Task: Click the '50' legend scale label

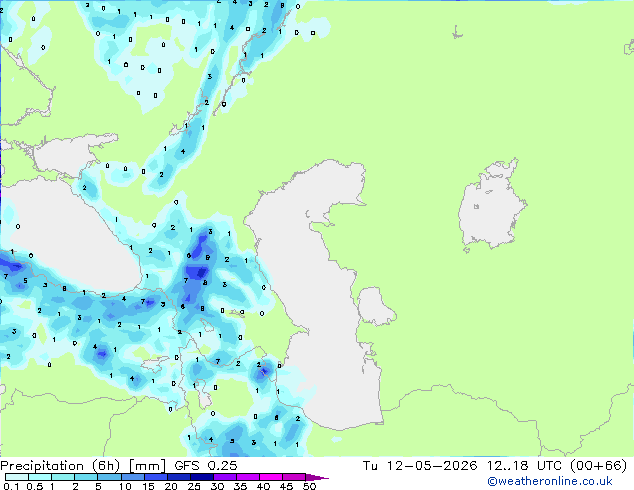Action: point(309,486)
